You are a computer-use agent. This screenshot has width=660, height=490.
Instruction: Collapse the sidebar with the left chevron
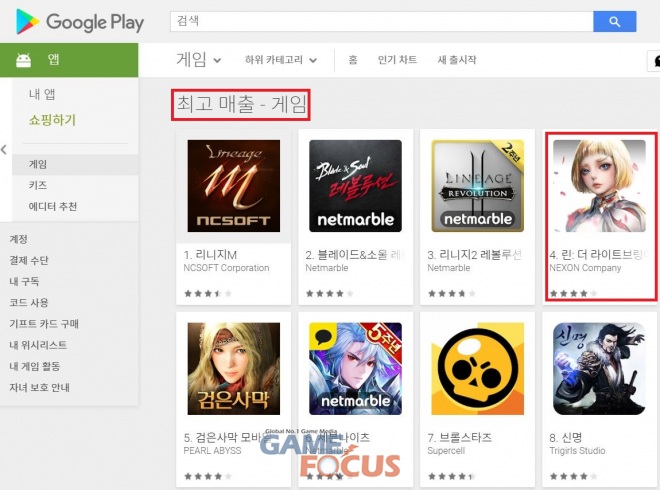[4, 149]
